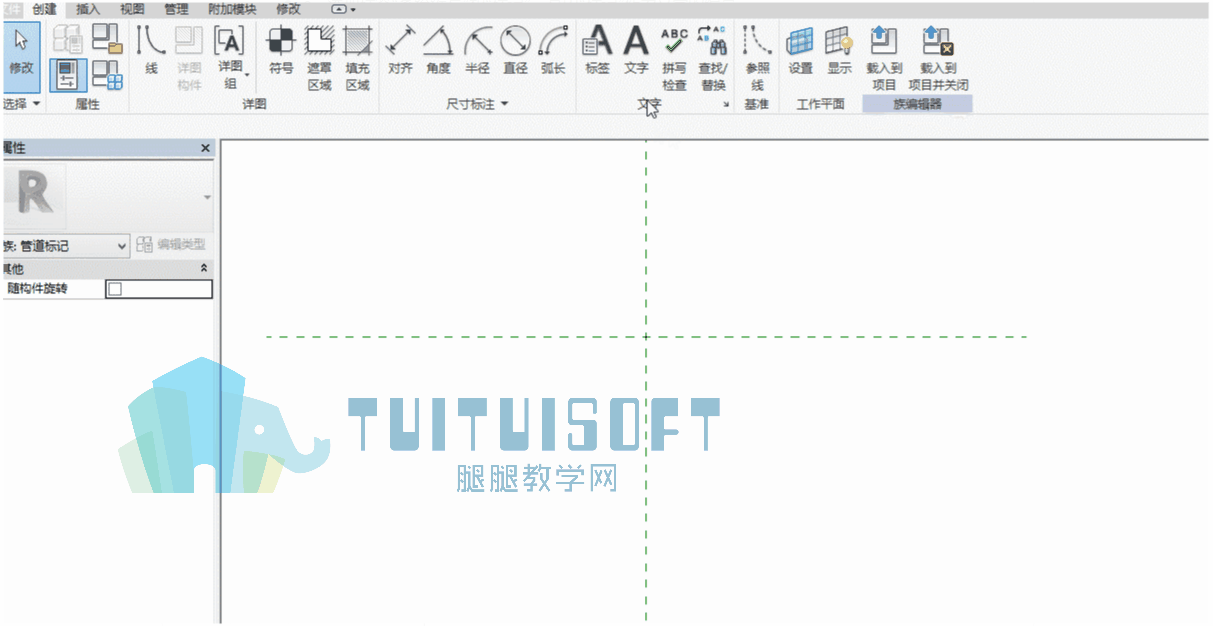Open 查找/替换 (Find/Replace)
This screenshot has width=1213, height=626.
tap(713, 59)
